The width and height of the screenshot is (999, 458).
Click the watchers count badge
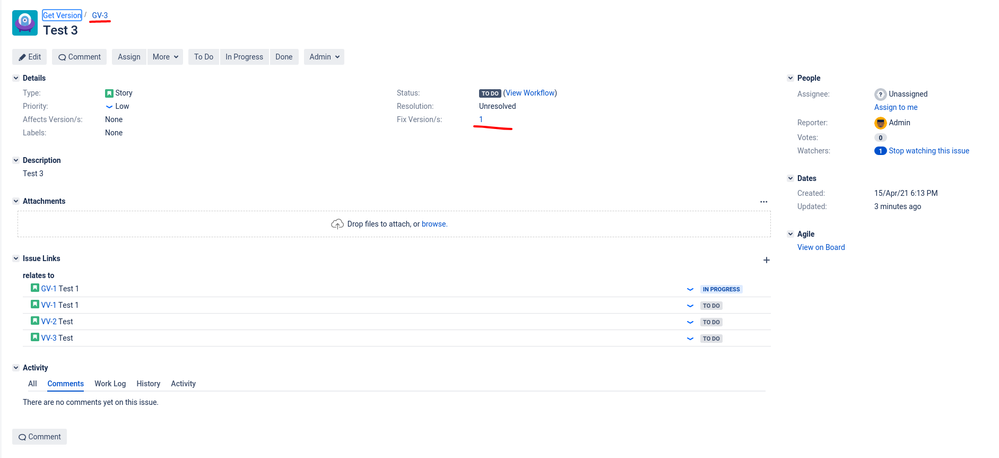click(880, 151)
